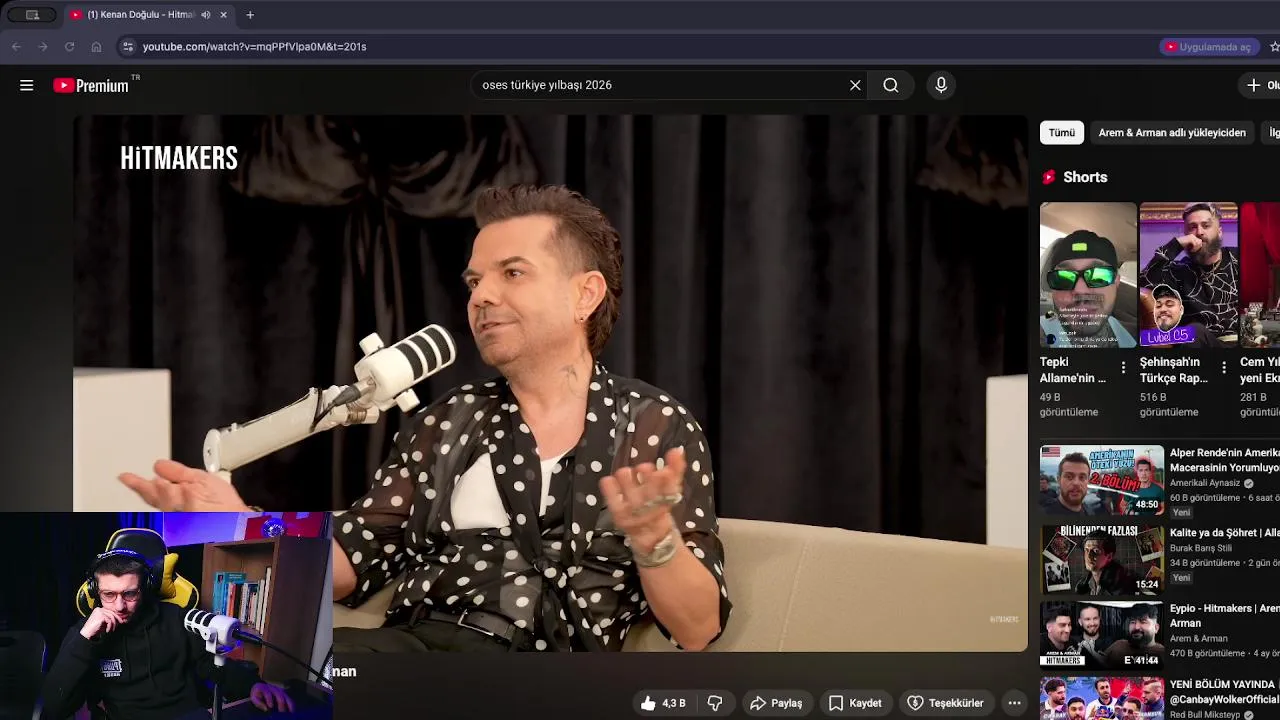Click the Kenan Doğulu video tab title
Viewport: 1280px width, 720px height.
(x=141, y=15)
